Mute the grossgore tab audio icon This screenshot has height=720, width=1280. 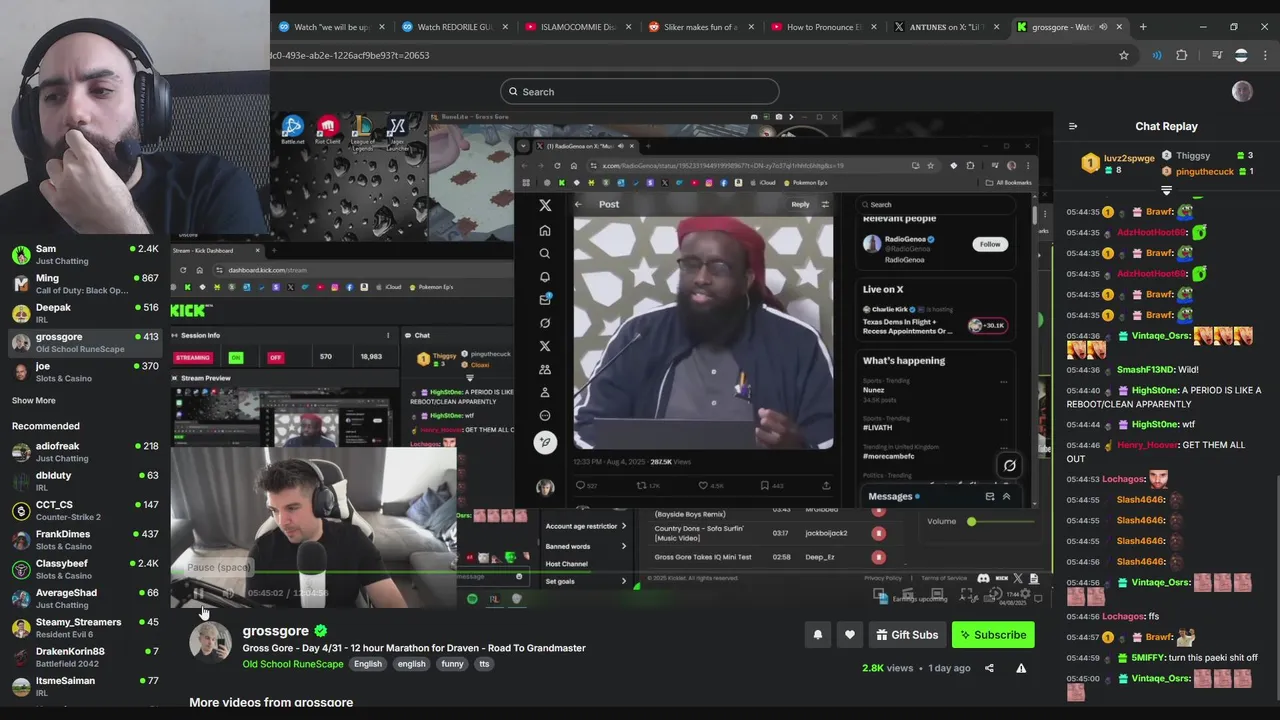[1103, 27]
